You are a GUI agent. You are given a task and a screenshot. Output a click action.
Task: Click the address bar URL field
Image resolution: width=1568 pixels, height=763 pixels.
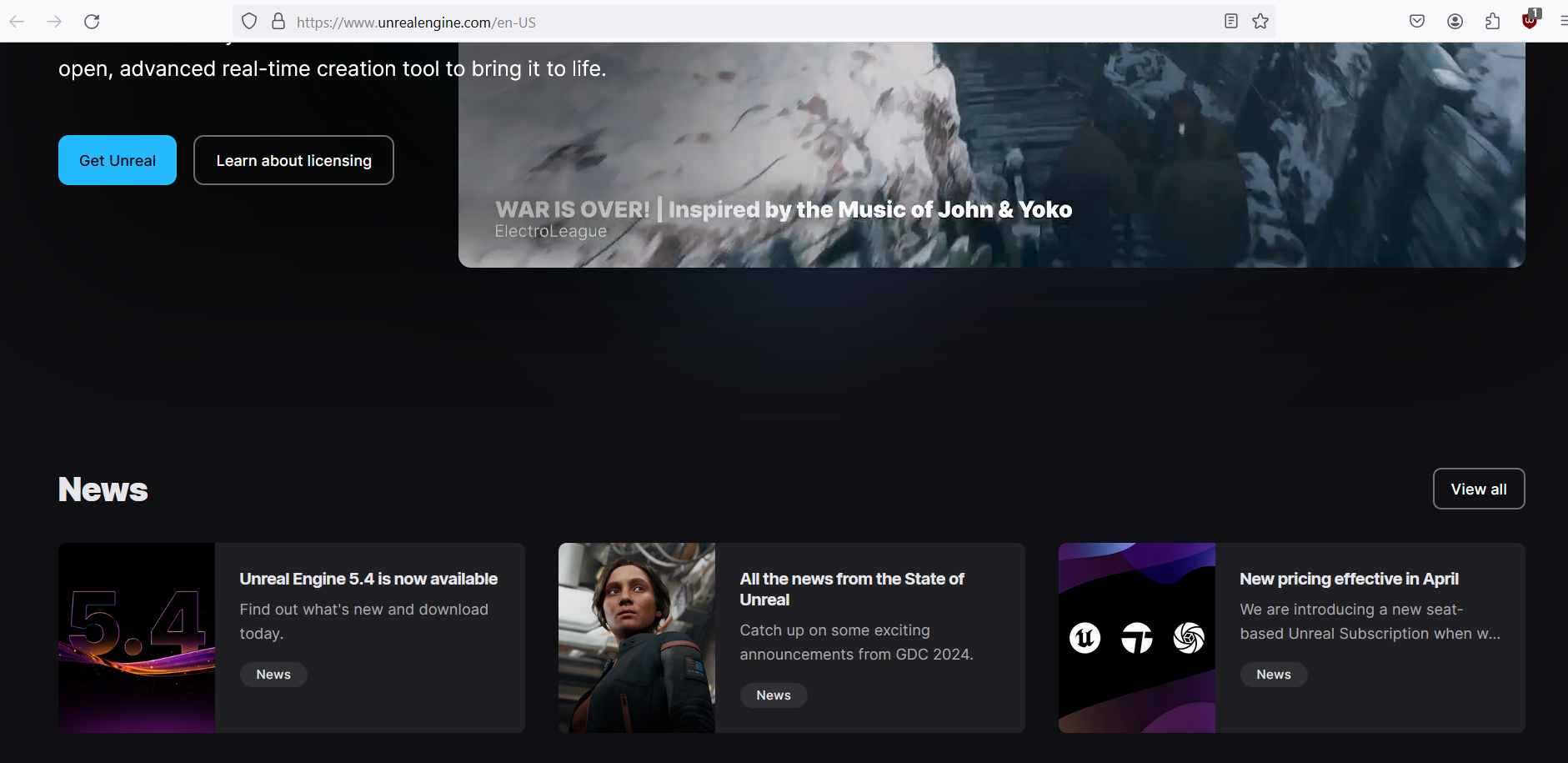[750, 22]
